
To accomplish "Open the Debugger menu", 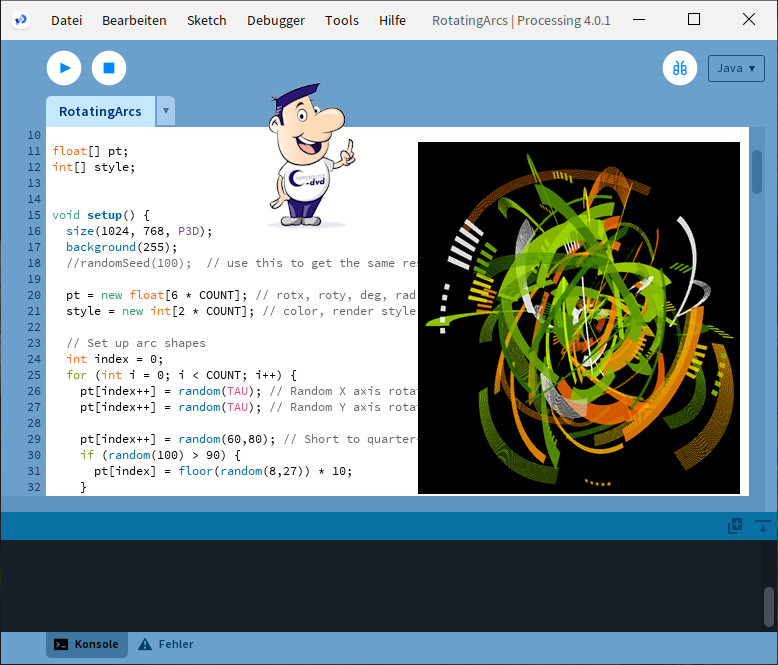I will [276, 20].
